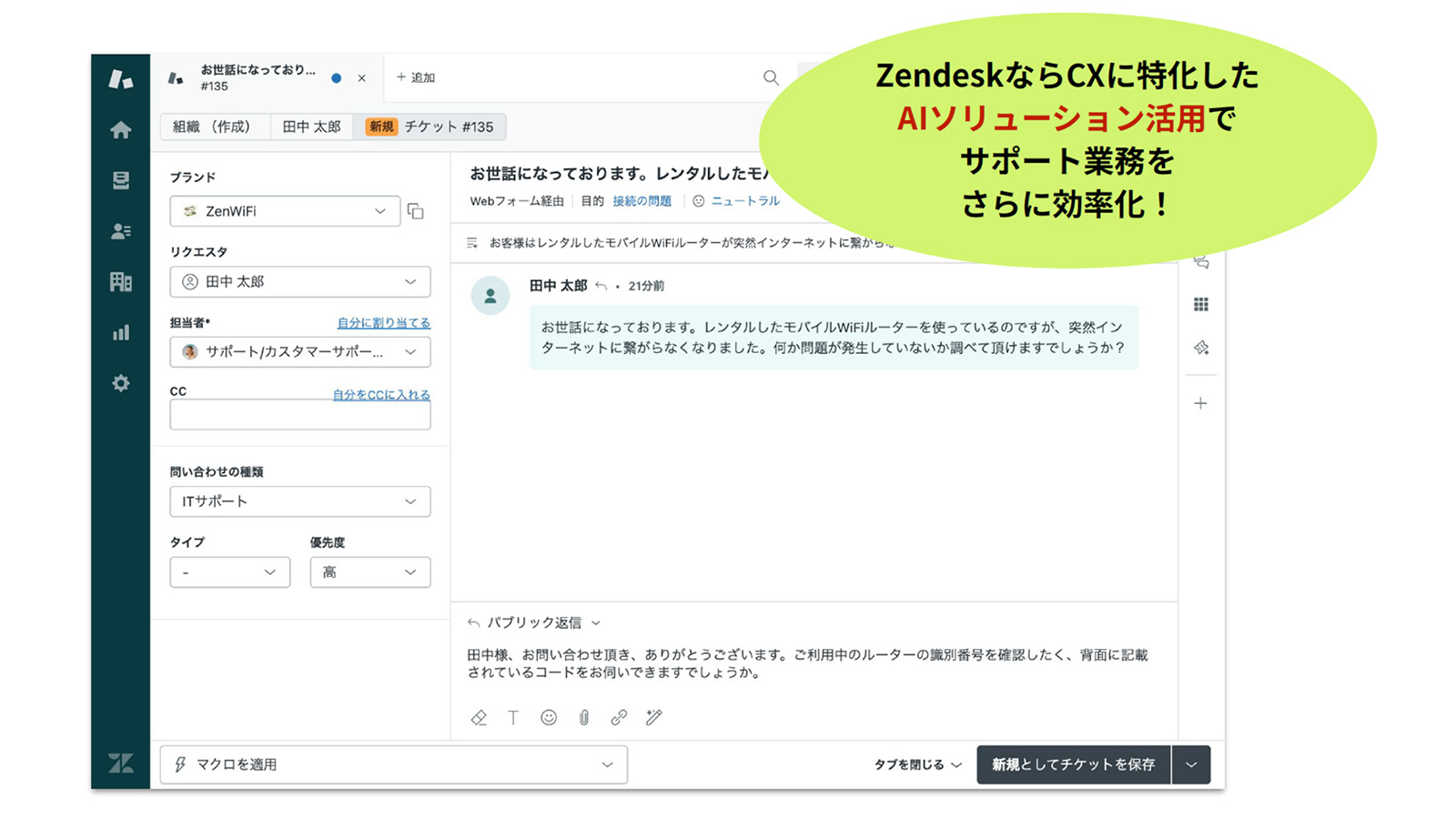The image size is (1456, 819).
Task: Click the reply arrow beside 田中 太郎
Action: [601, 286]
